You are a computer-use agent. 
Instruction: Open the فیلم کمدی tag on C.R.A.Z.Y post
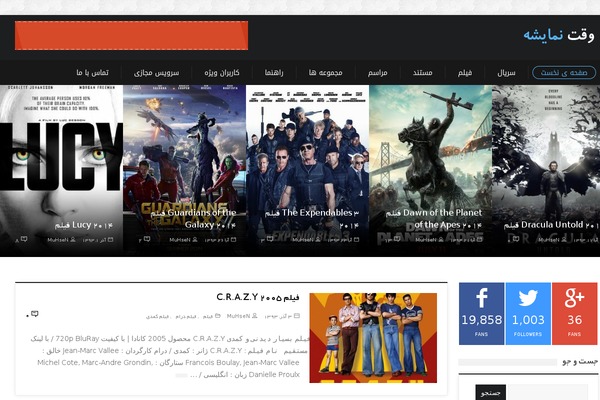[157, 317]
